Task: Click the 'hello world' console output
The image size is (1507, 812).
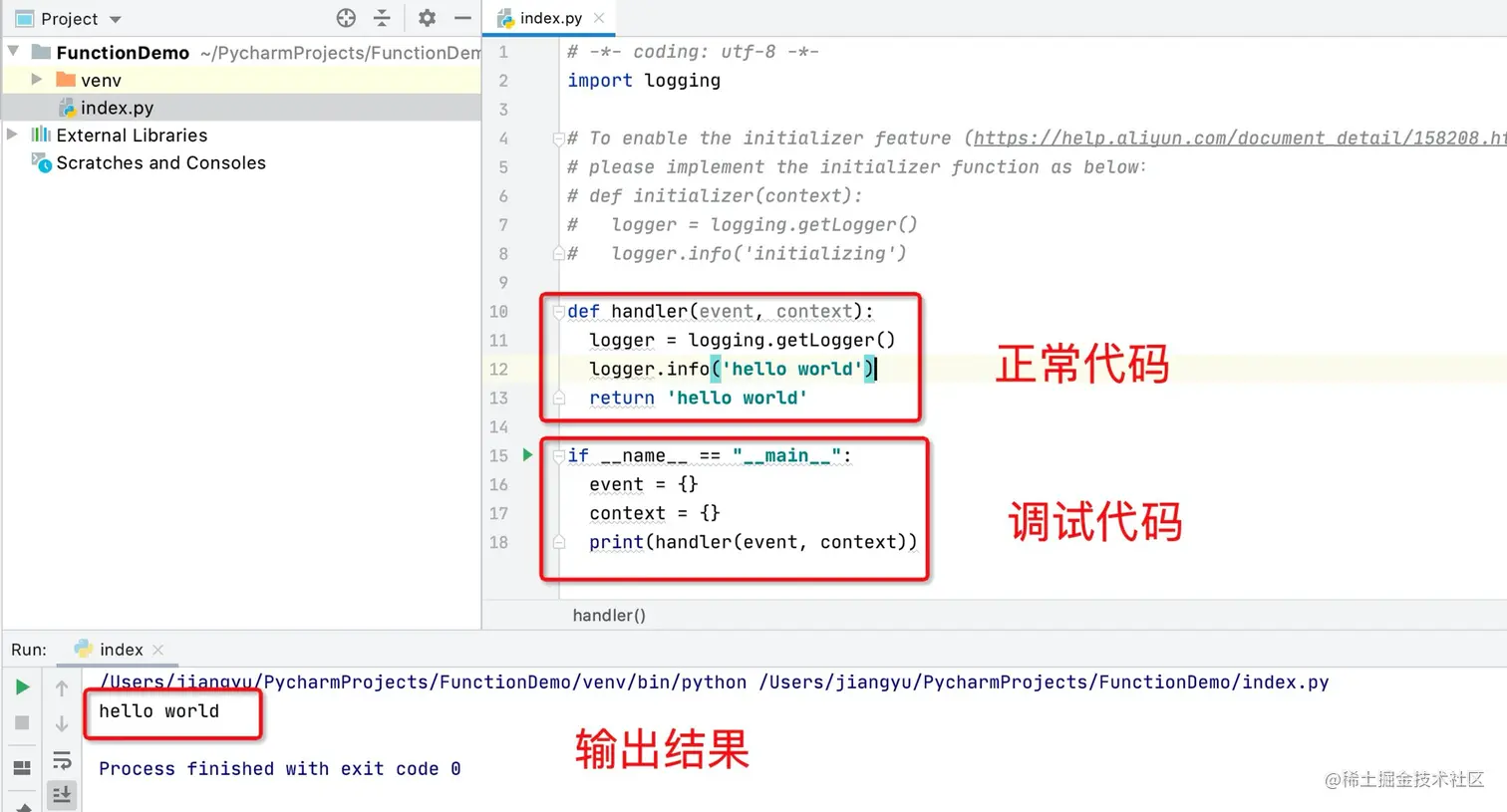Action: 158,710
